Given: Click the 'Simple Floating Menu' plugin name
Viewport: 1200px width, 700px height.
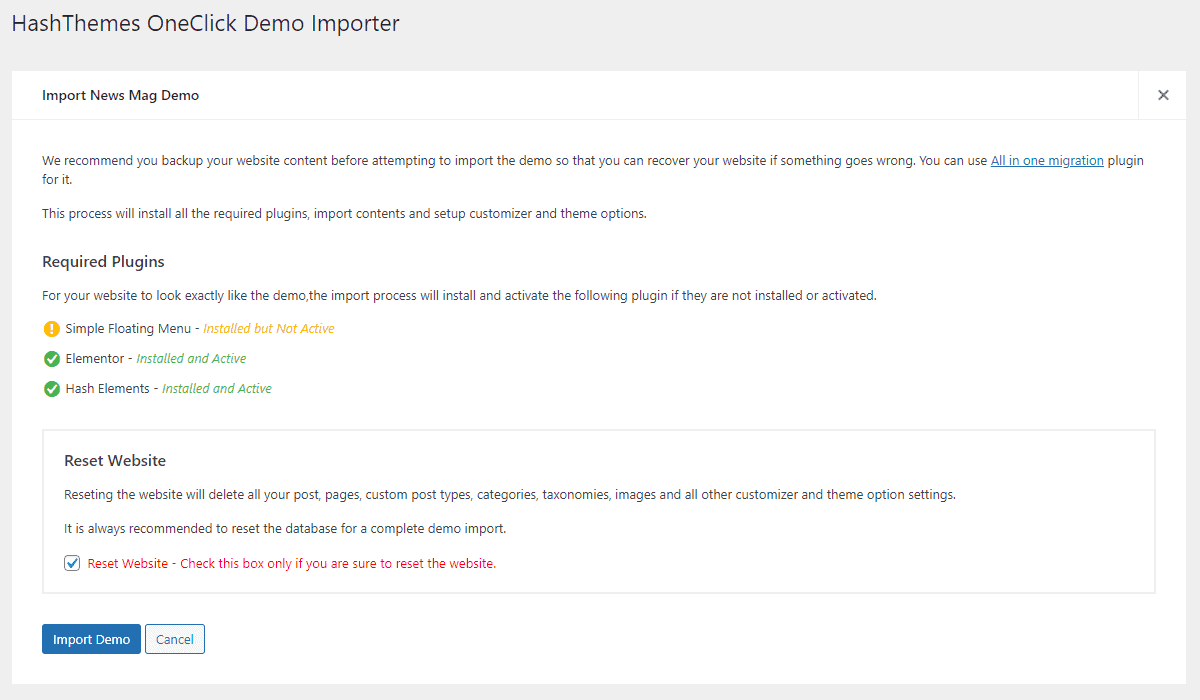Looking at the screenshot, I should pyautogui.click(x=129, y=329).
